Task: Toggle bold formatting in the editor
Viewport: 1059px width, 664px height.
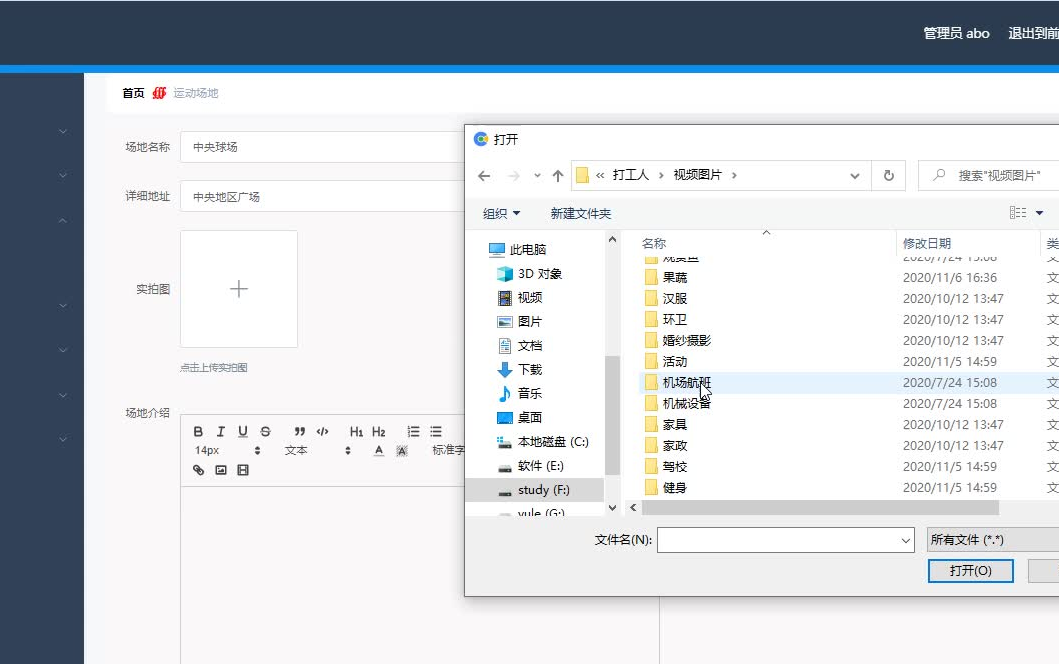Action: pyautogui.click(x=200, y=431)
